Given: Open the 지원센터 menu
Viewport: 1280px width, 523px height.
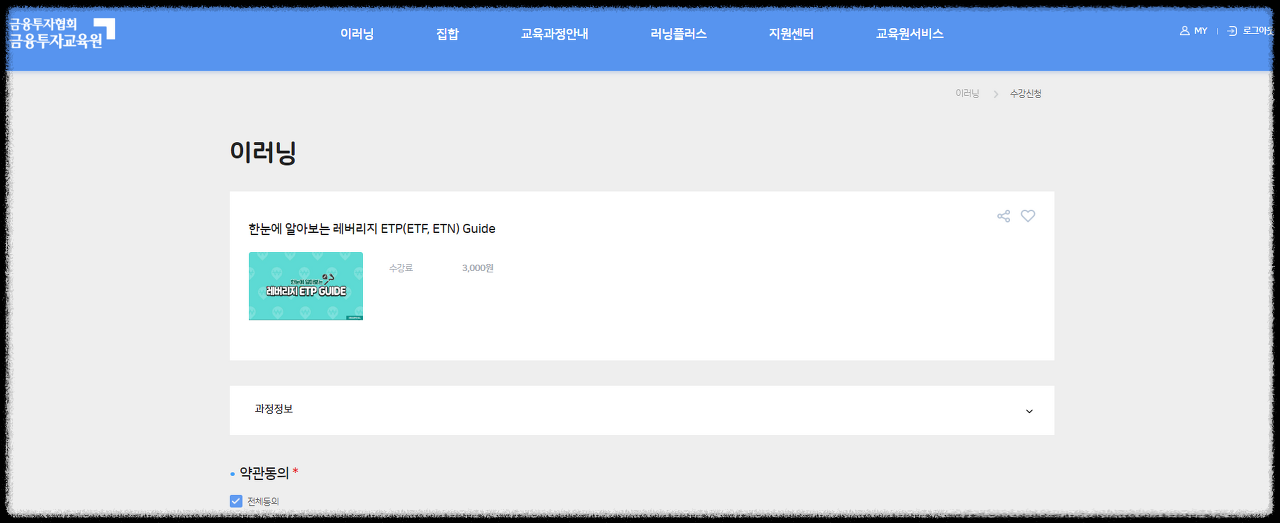Looking at the screenshot, I should [x=791, y=34].
